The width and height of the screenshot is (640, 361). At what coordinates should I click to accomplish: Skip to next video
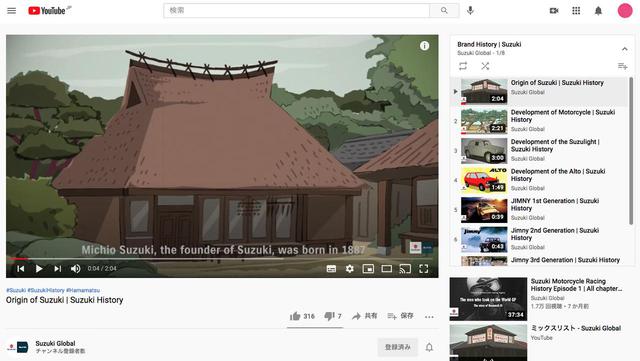click(x=58, y=268)
